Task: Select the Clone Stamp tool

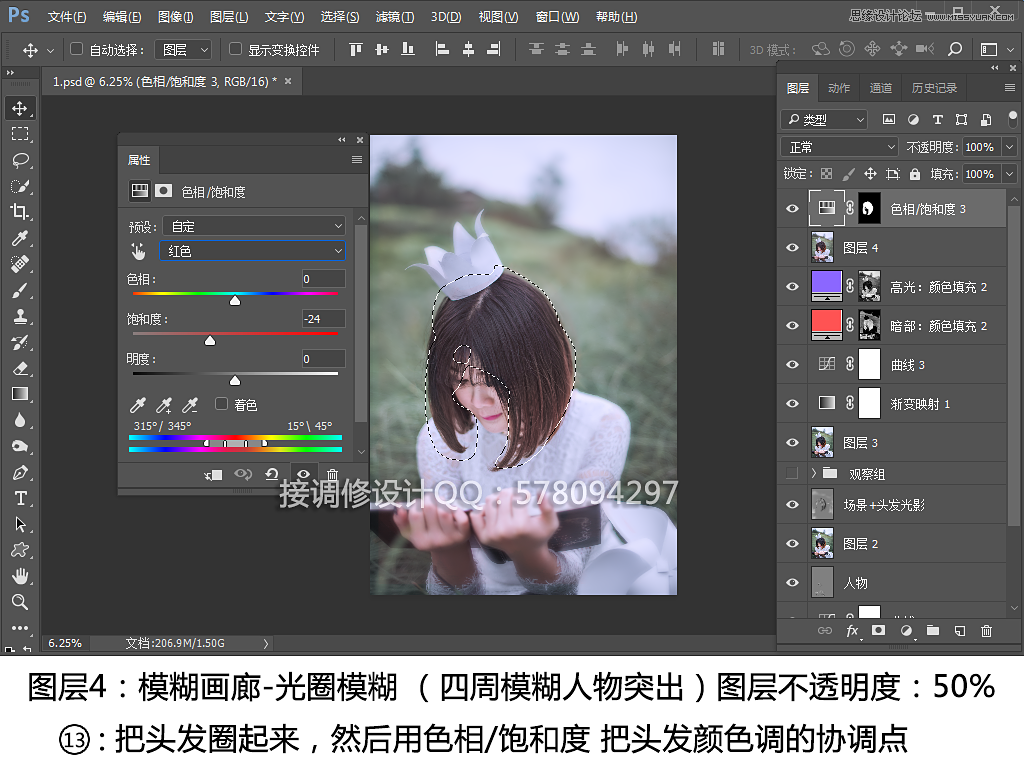Action: [20, 316]
